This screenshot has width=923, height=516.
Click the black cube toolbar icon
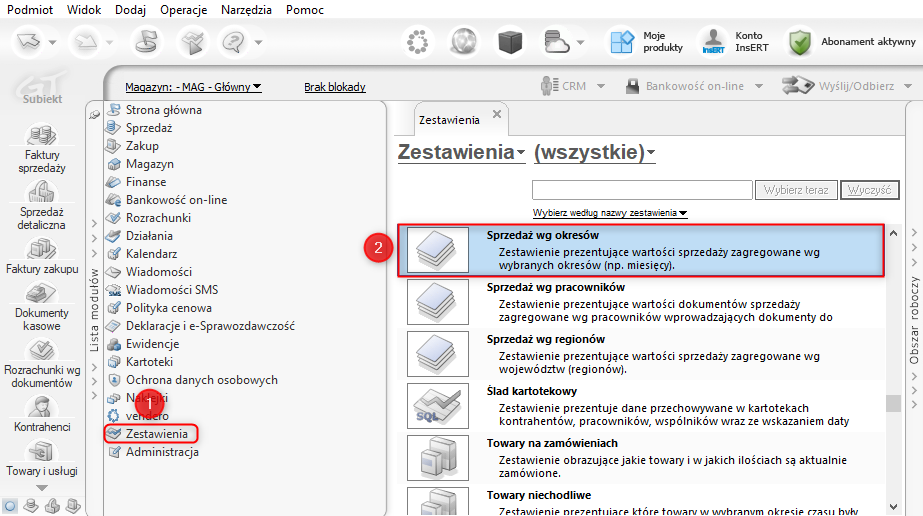[x=510, y=42]
